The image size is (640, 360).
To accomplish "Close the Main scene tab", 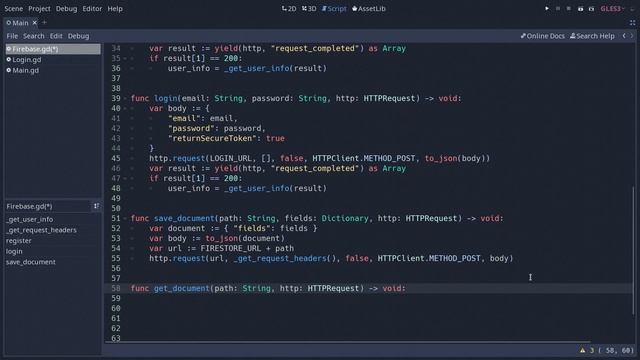I will pos(35,23).
